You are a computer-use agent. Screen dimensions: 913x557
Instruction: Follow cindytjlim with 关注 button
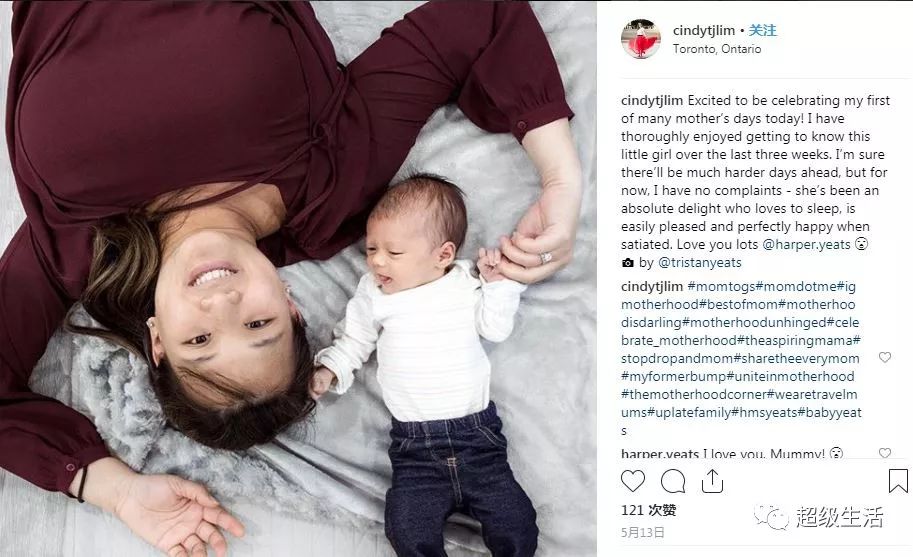coord(762,30)
